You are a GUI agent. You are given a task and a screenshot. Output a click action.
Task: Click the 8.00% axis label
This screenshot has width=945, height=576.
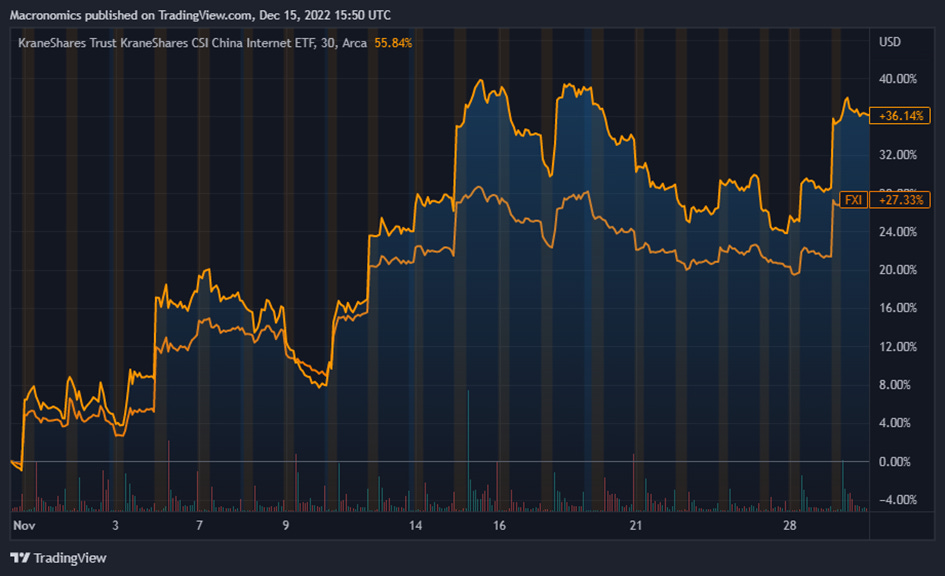tap(894, 385)
